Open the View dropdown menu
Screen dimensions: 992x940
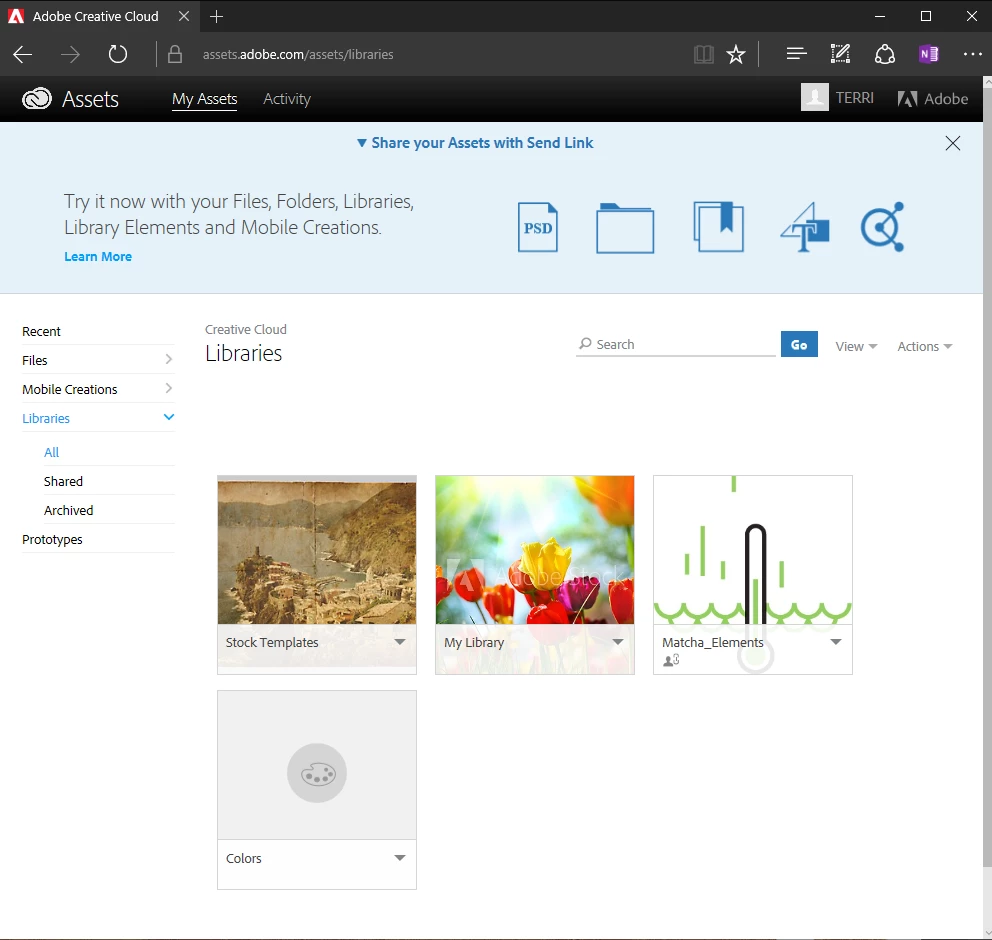(856, 346)
